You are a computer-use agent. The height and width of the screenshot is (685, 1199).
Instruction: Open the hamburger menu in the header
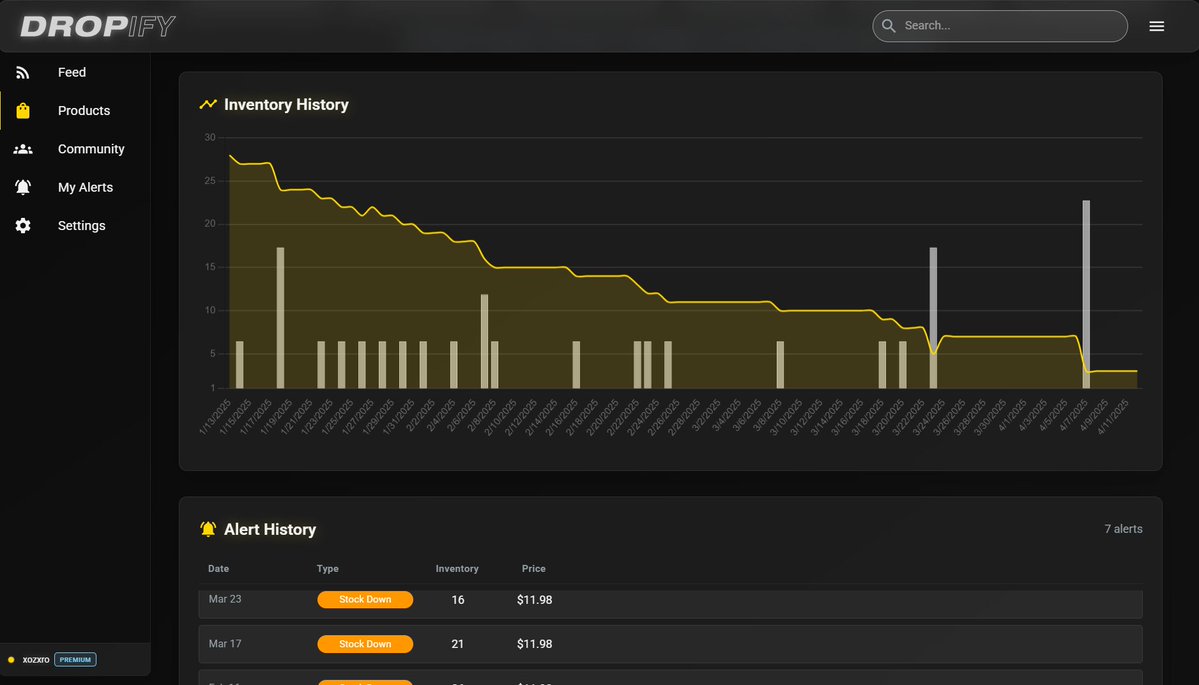pos(1156,26)
